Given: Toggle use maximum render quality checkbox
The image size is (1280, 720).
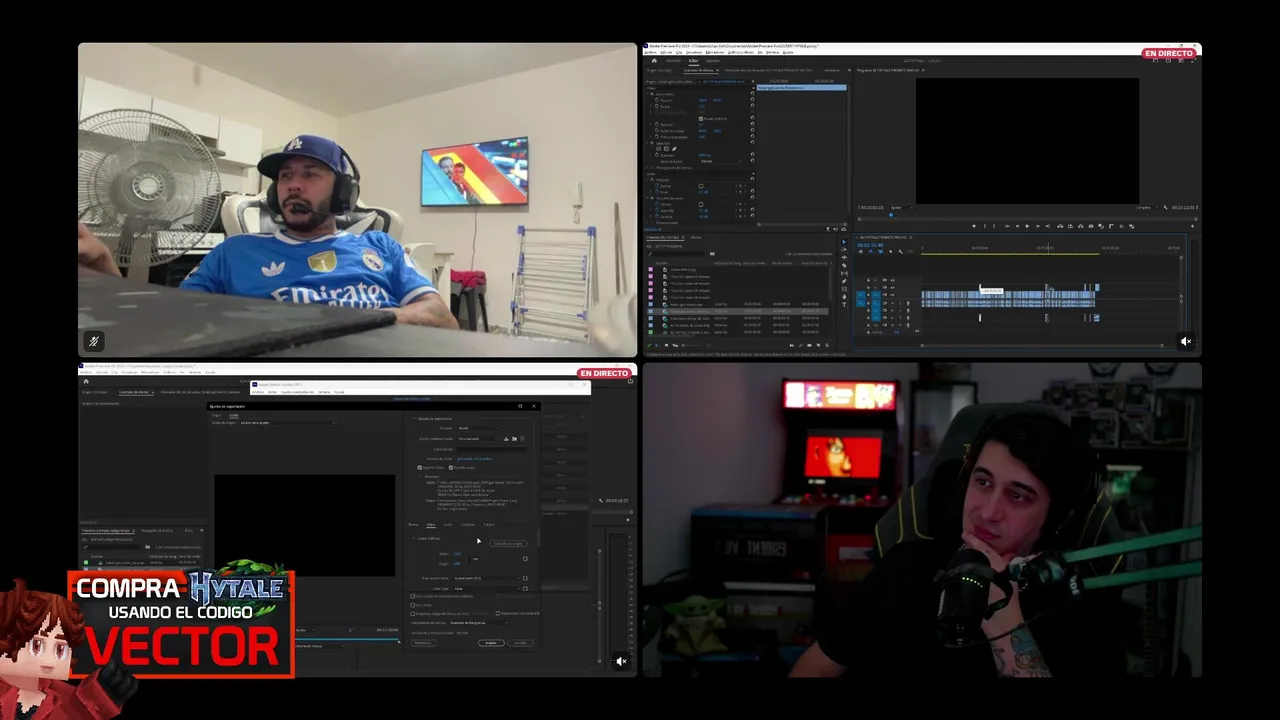Looking at the screenshot, I should [x=413, y=596].
